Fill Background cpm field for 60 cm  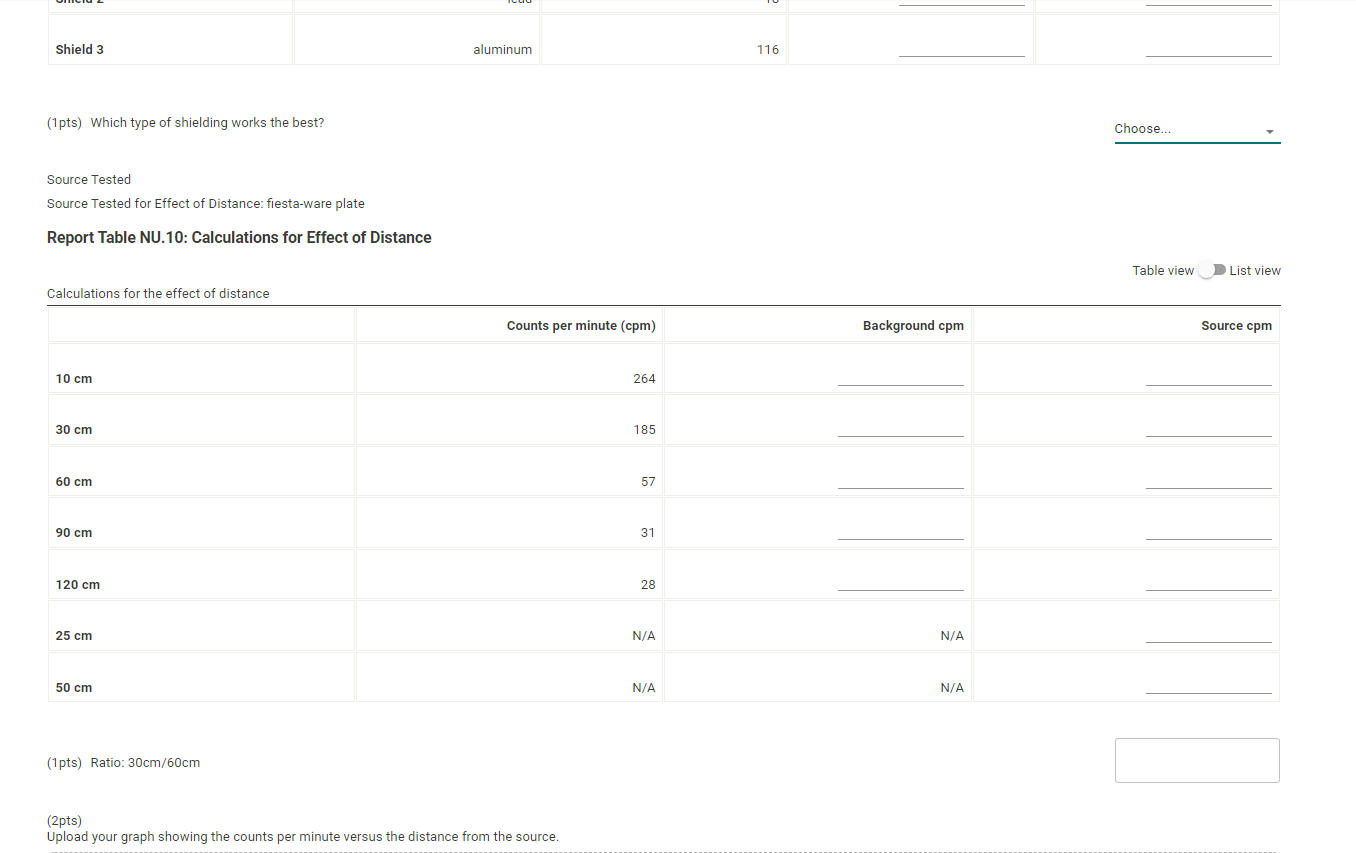[x=900, y=479]
